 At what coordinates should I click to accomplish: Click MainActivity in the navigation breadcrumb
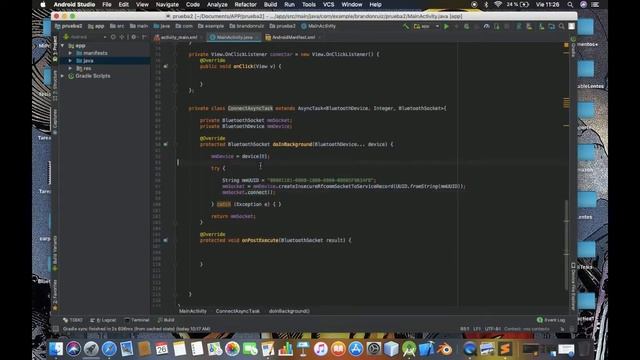(318, 26)
